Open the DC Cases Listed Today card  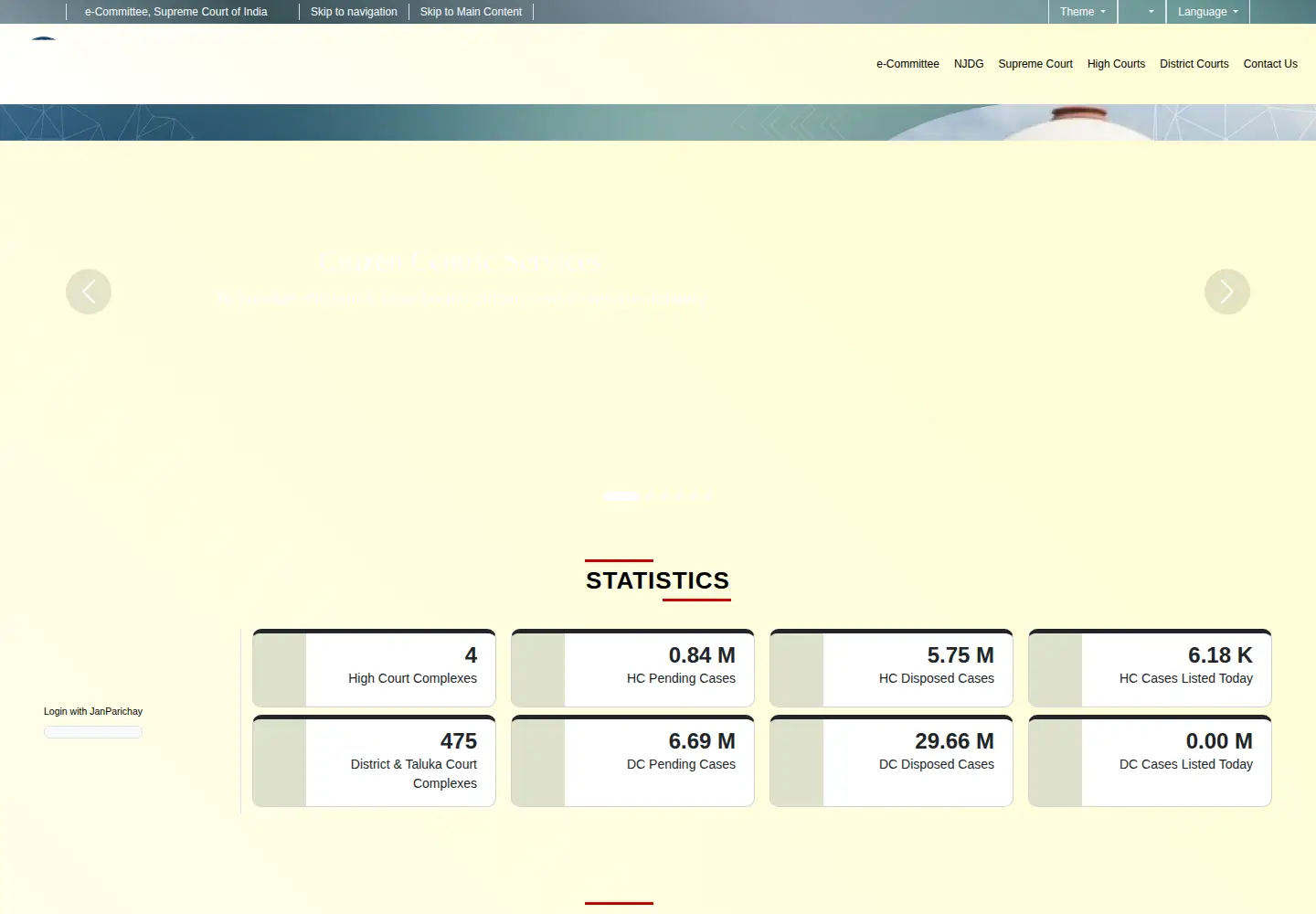pyautogui.click(x=1150, y=761)
